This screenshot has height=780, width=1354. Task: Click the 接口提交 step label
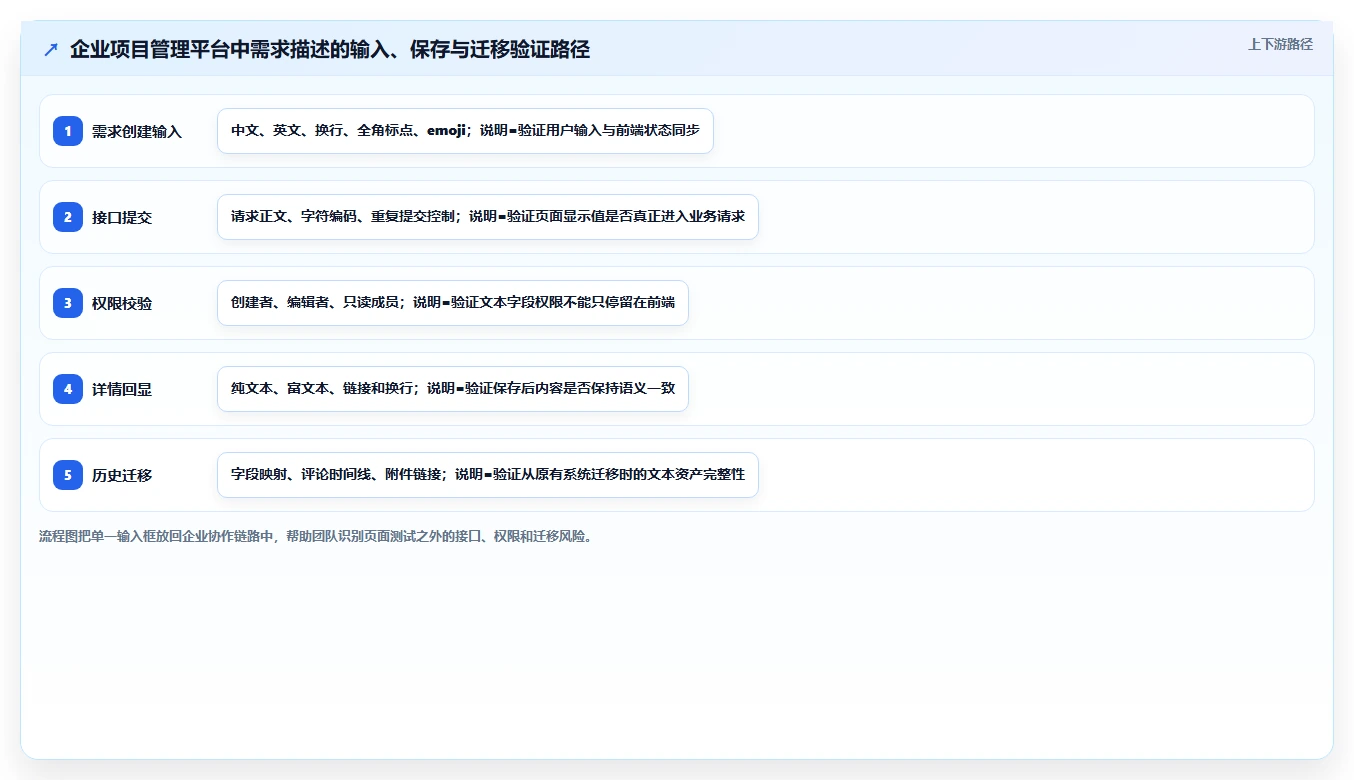[122, 217]
